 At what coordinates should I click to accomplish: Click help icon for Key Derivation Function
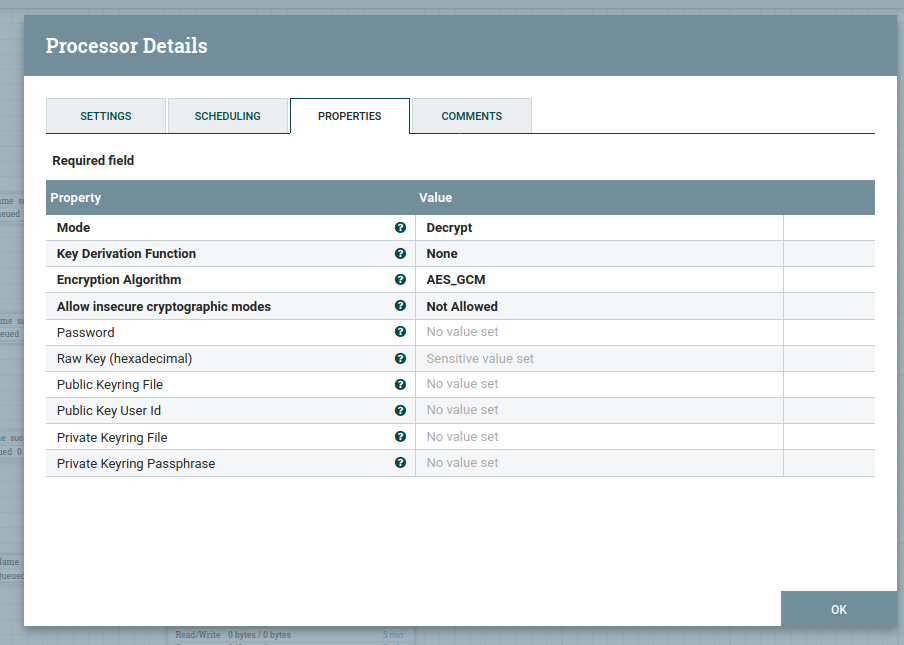coord(400,254)
